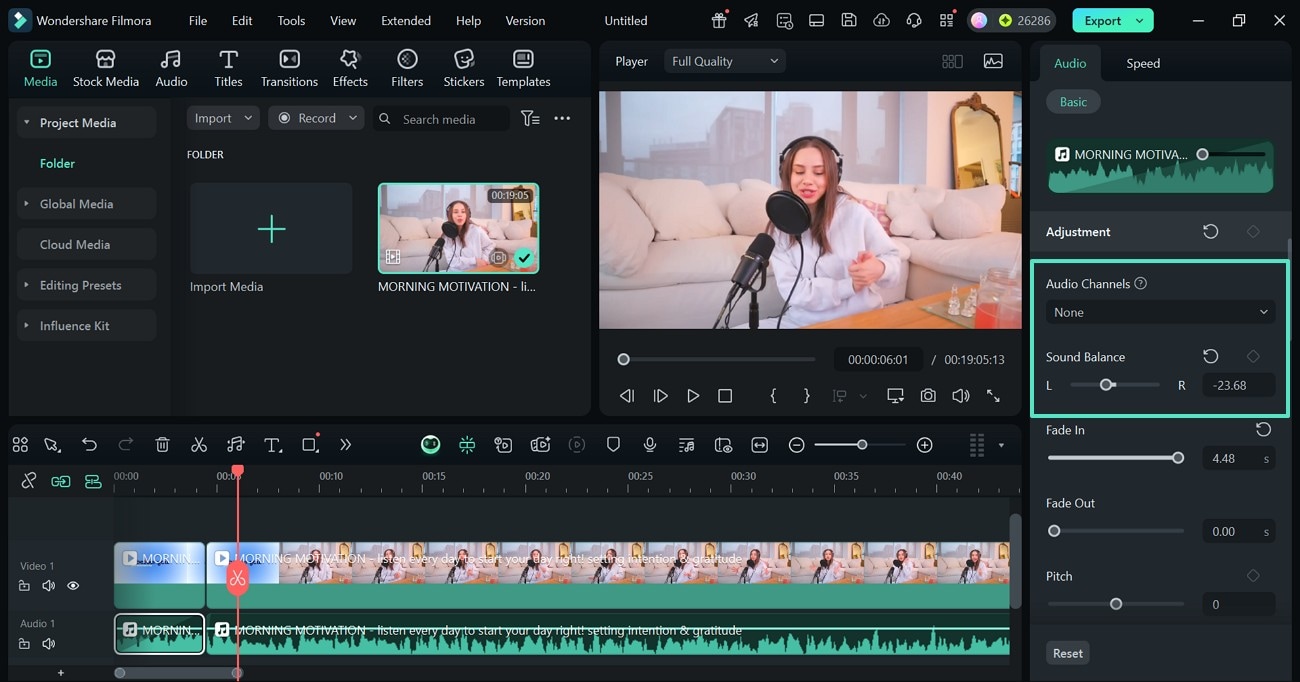Image resolution: width=1300 pixels, height=682 pixels.
Task: Reset the Sound Balance value
Action: (x=1210, y=356)
